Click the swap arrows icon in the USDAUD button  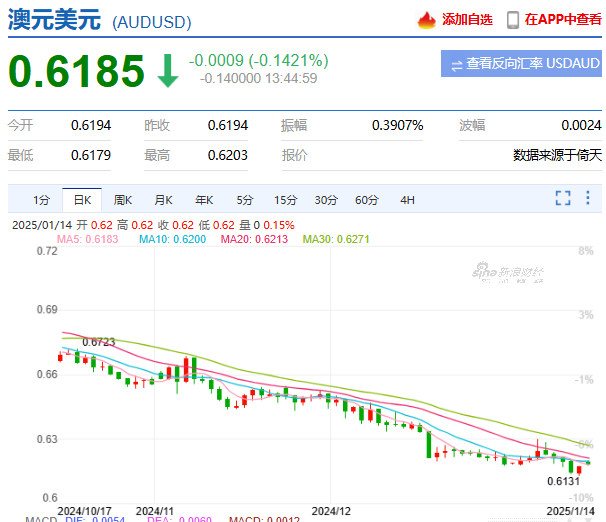456,64
